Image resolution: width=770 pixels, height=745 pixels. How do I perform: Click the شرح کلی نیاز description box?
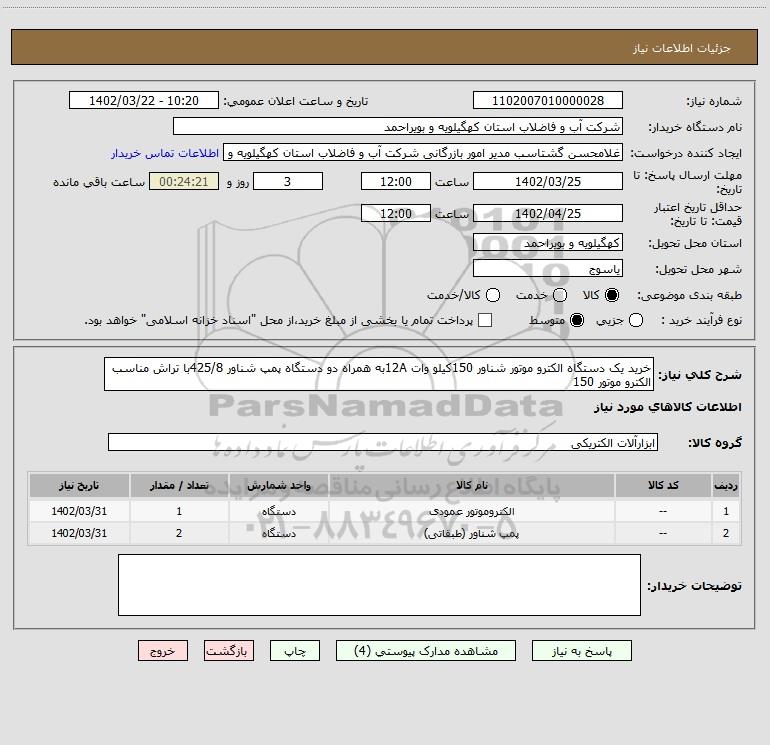[379, 374]
